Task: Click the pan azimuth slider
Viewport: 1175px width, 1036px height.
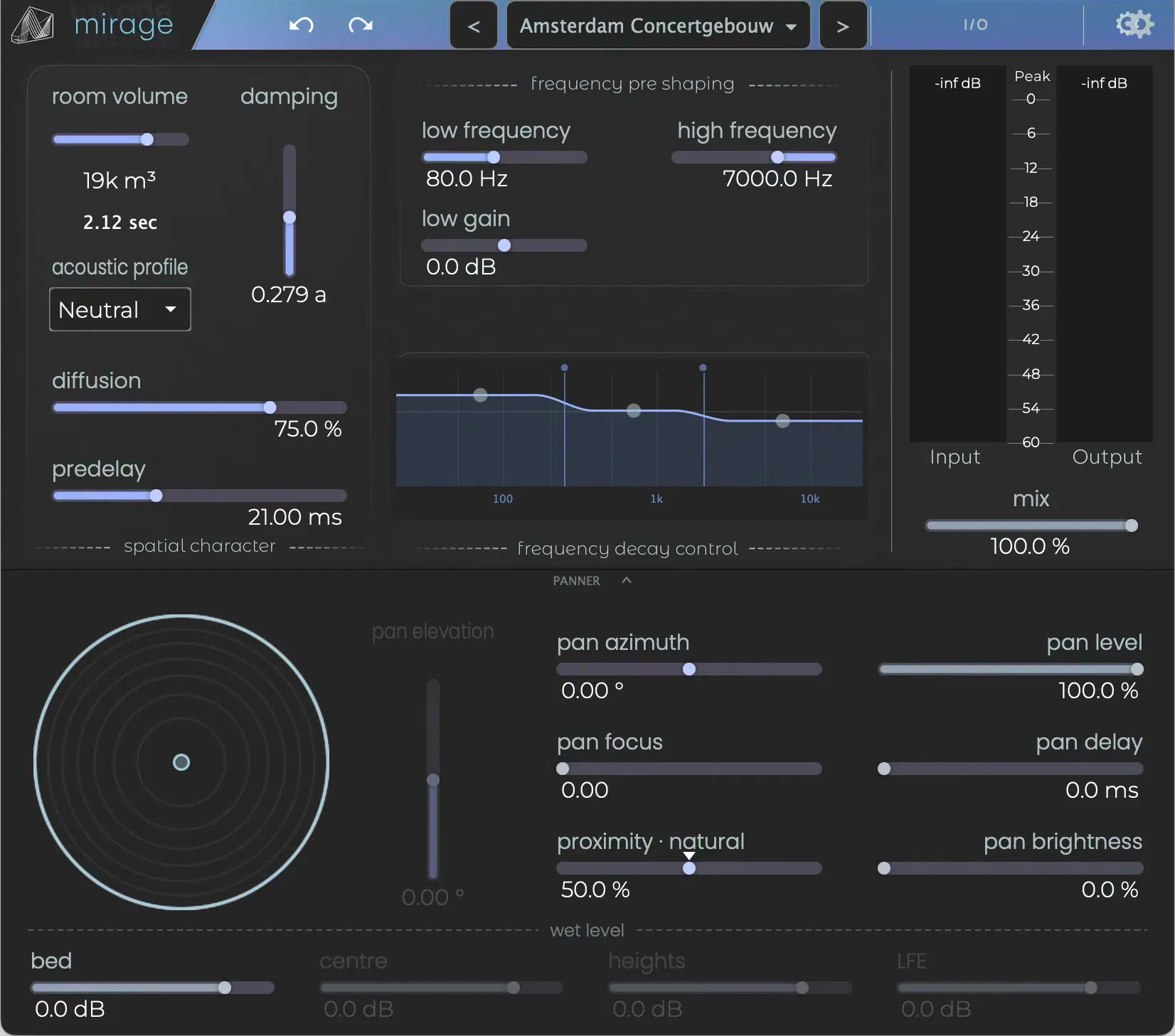Action: tap(689, 669)
